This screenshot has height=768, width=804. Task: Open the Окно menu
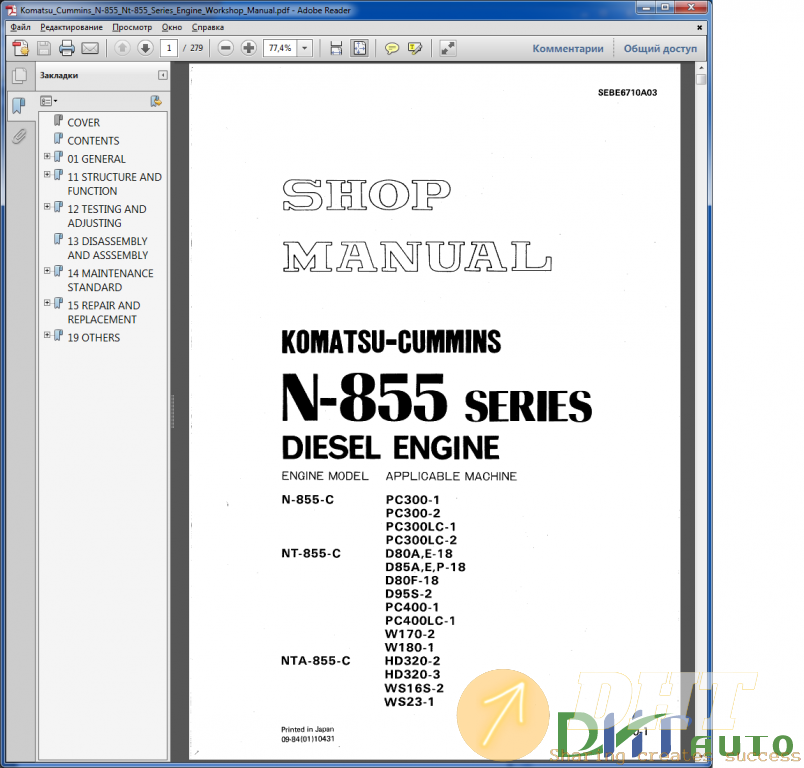tap(172, 27)
